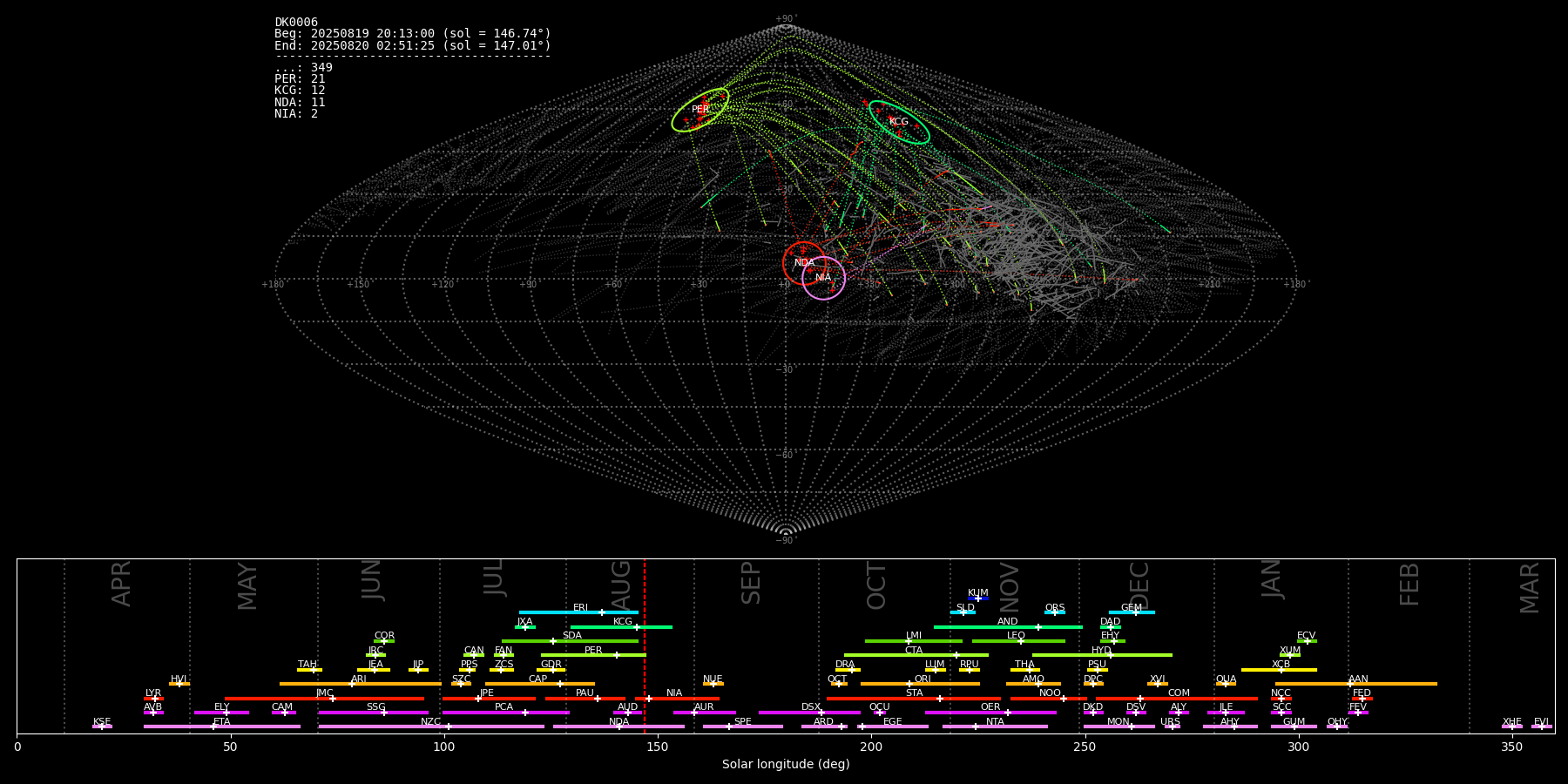1568x784 pixels.
Task: Click the GEM shower bar in the timeline
Action: pos(1132,612)
